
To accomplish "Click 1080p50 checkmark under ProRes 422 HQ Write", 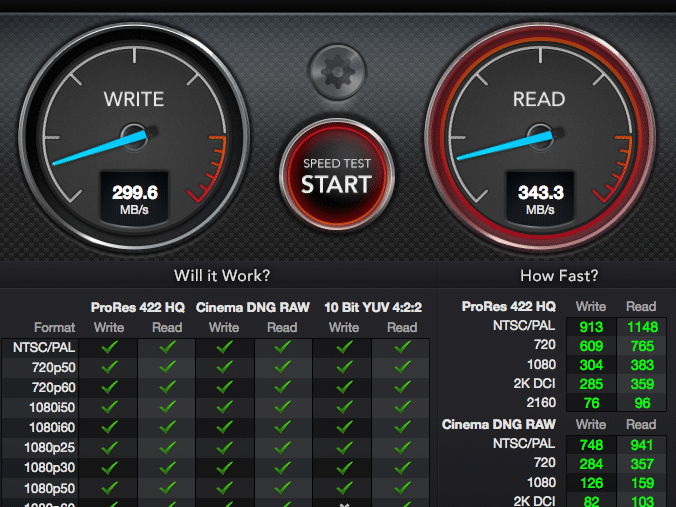I will [109, 488].
